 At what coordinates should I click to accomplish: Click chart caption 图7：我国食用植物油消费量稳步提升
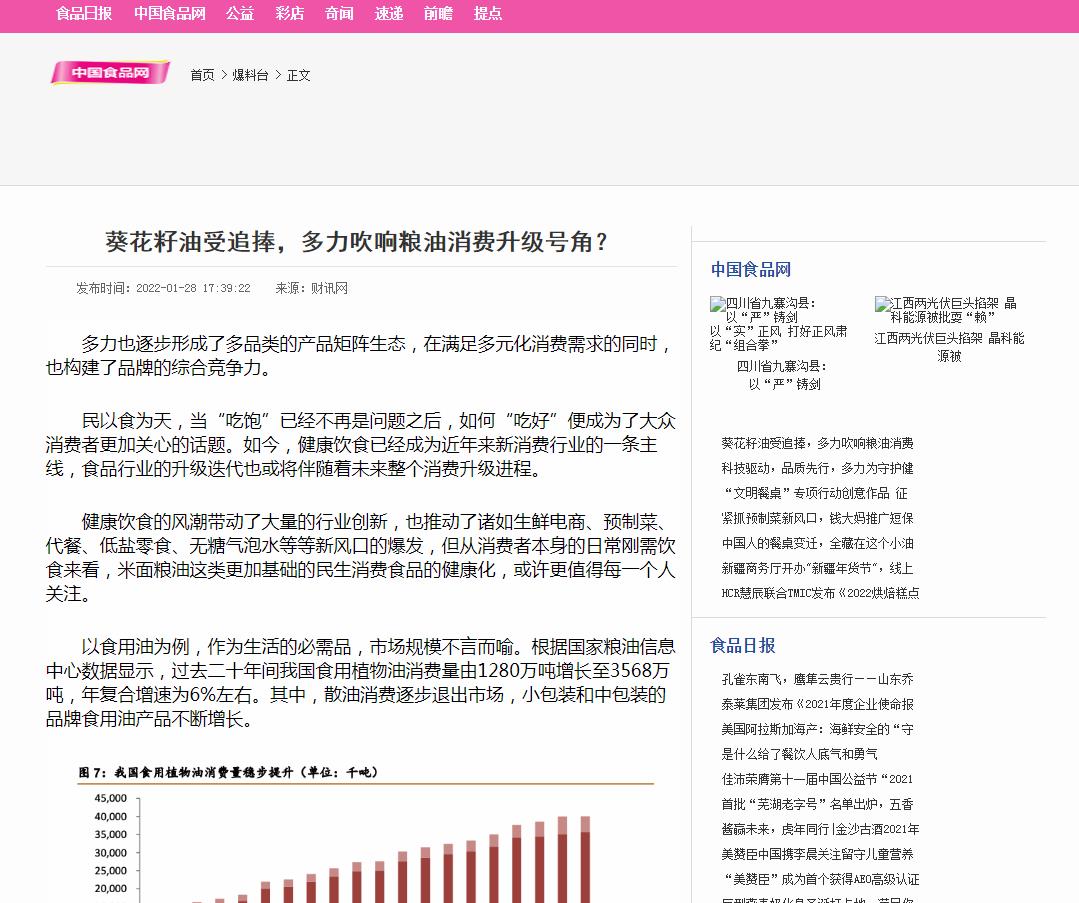[228, 772]
